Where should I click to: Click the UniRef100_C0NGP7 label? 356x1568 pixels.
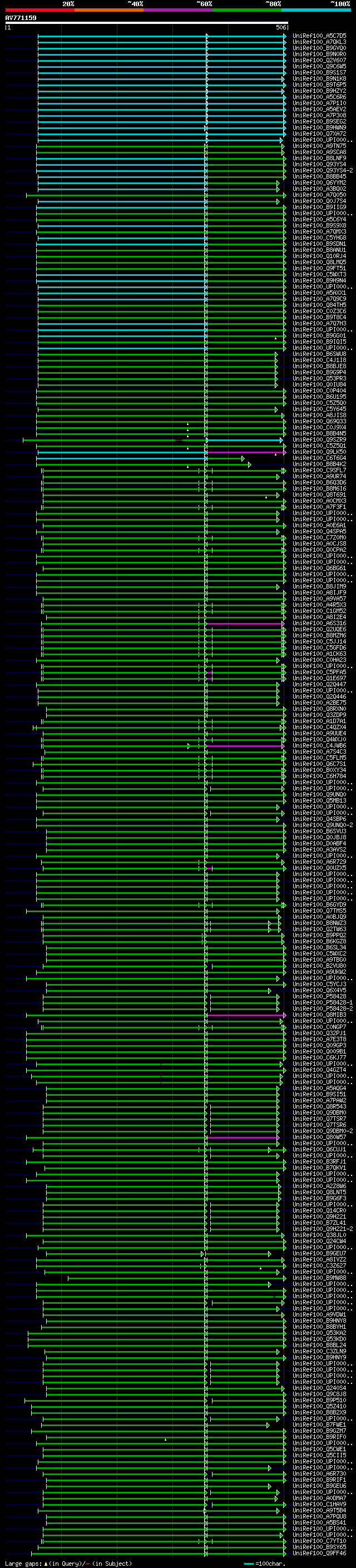(319, 1027)
